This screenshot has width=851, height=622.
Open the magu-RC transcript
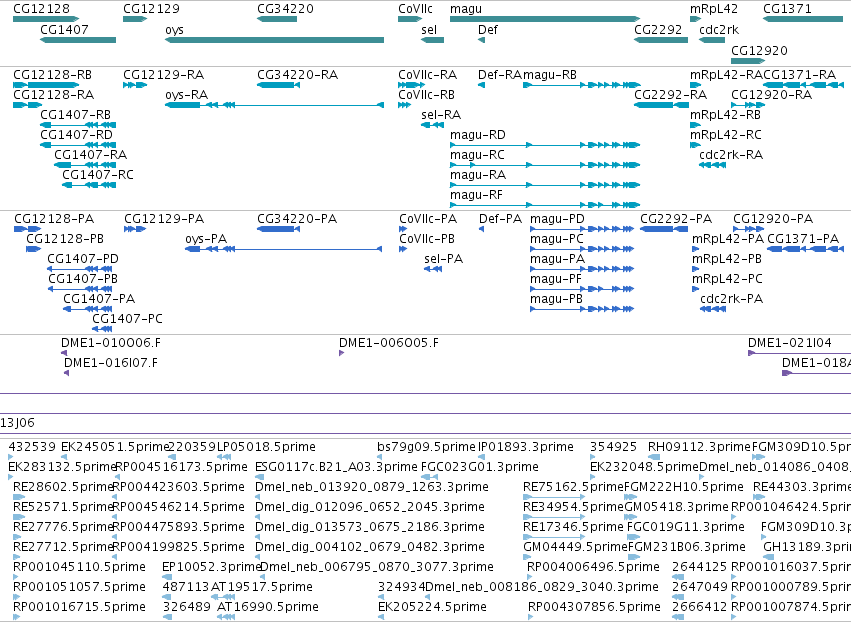pos(478,155)
